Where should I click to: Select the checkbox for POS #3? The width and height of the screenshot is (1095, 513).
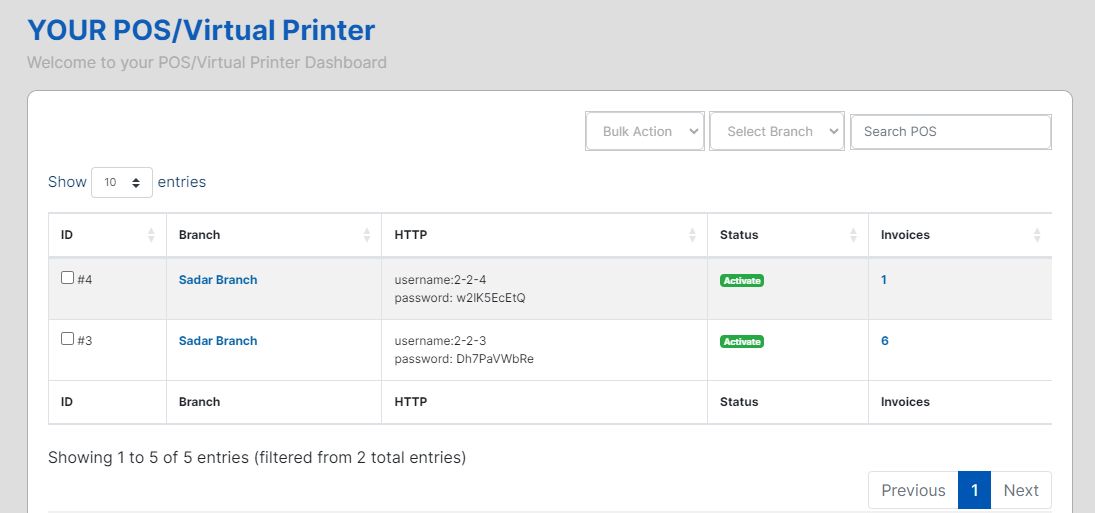click(x=68, y=339)
